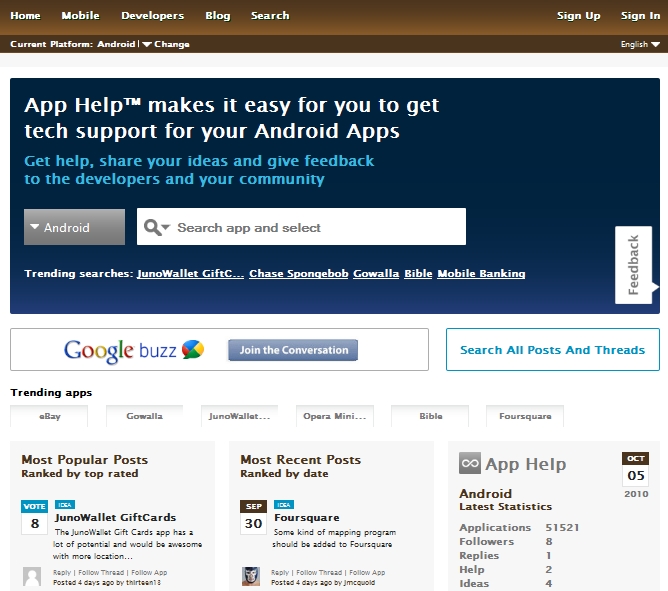Open the Search page from top navigation

coord(270,16)
